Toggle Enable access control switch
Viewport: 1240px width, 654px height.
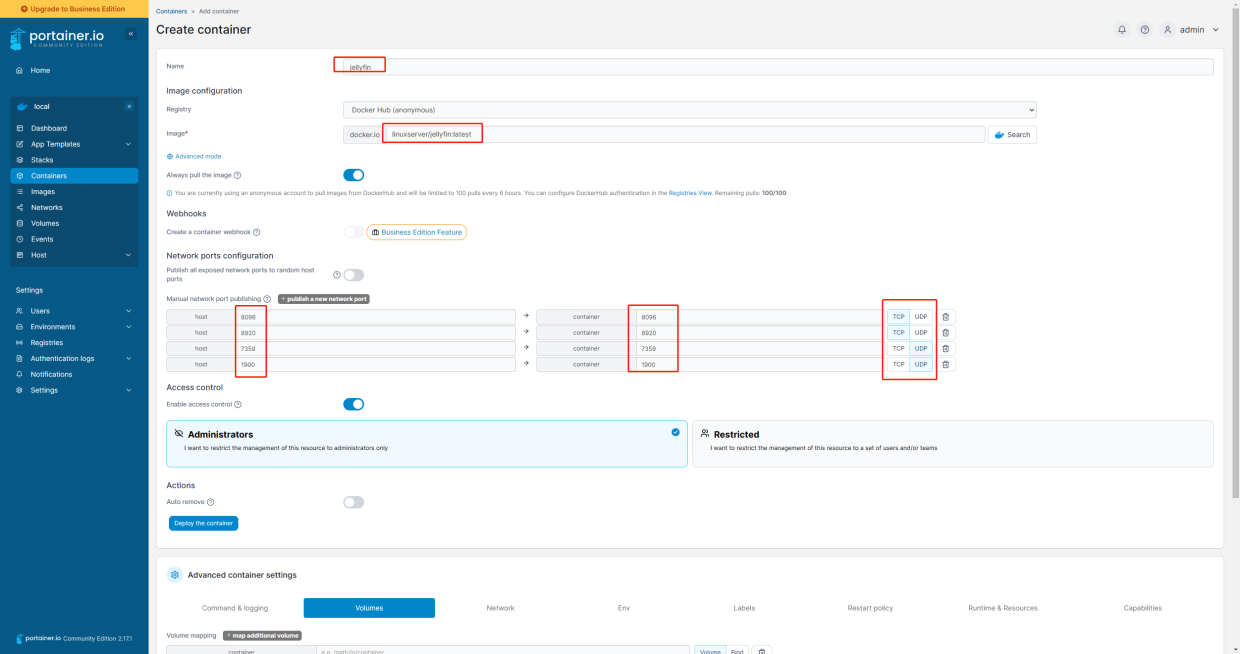[354, 405]
